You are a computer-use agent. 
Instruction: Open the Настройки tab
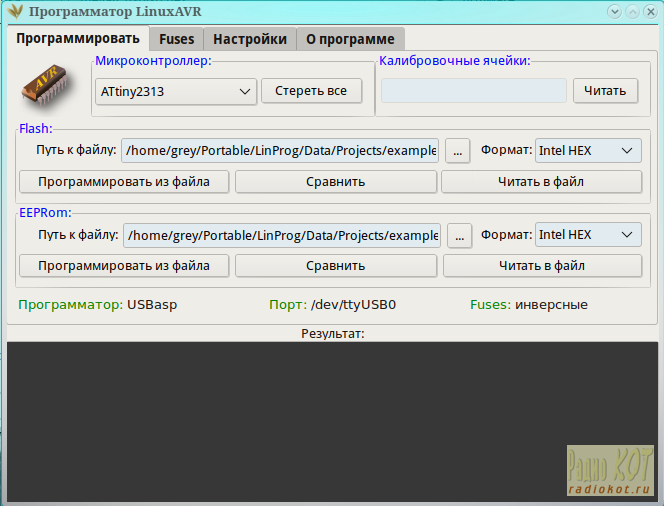[250, 39]
